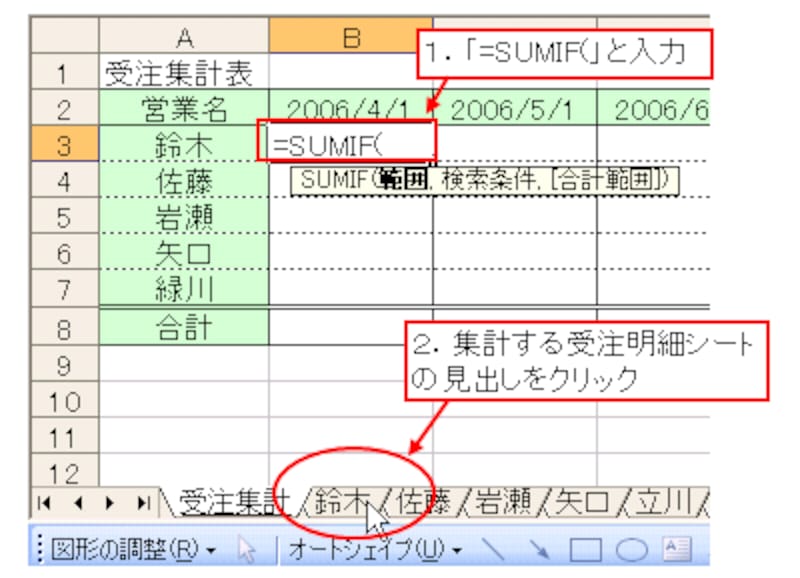Select row 7 header
Viewport: 800px width, 578px height.
point(64,289)
